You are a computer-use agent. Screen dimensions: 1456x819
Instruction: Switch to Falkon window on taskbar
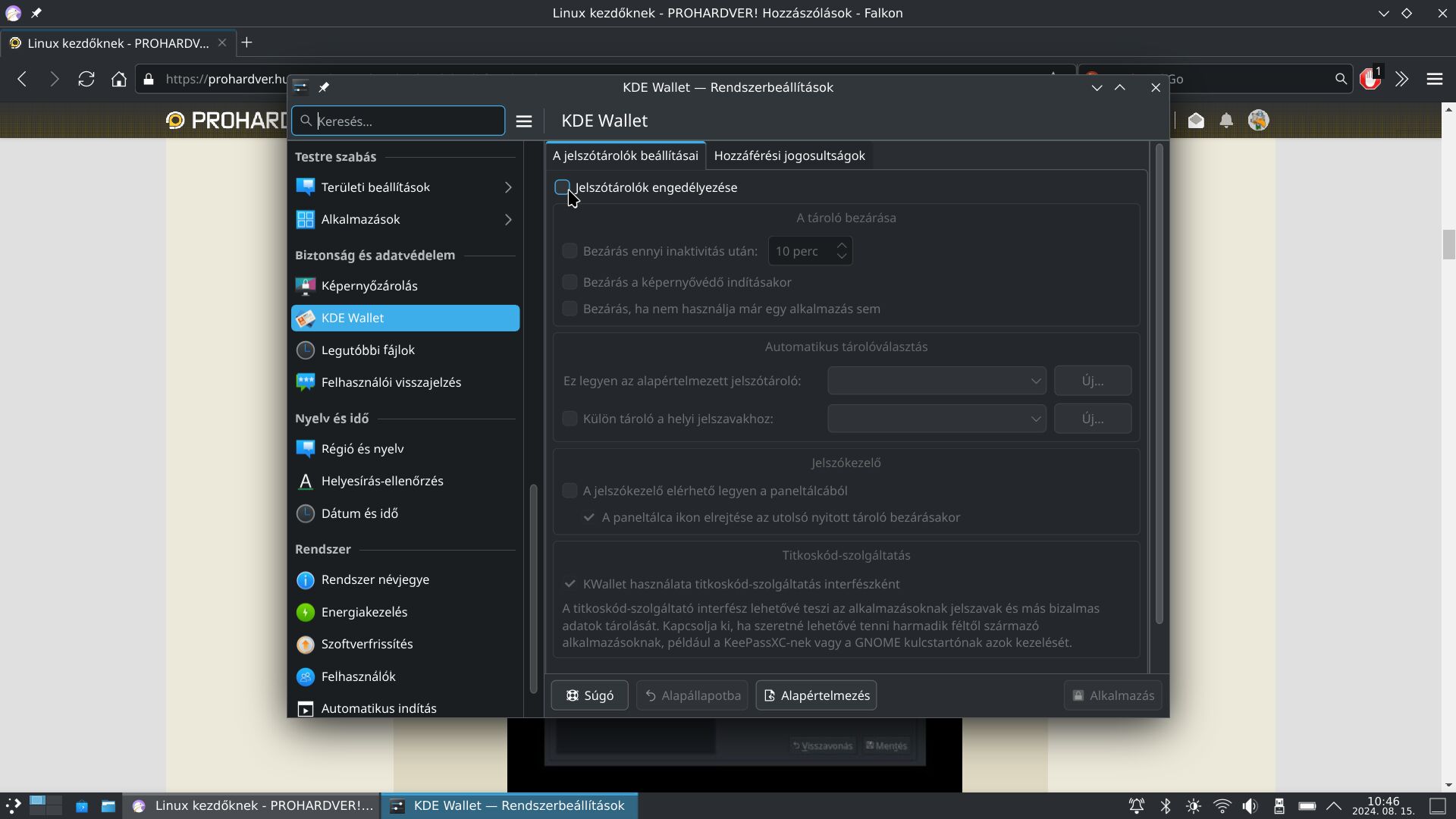pyautogui.click(x=253, y=805)
